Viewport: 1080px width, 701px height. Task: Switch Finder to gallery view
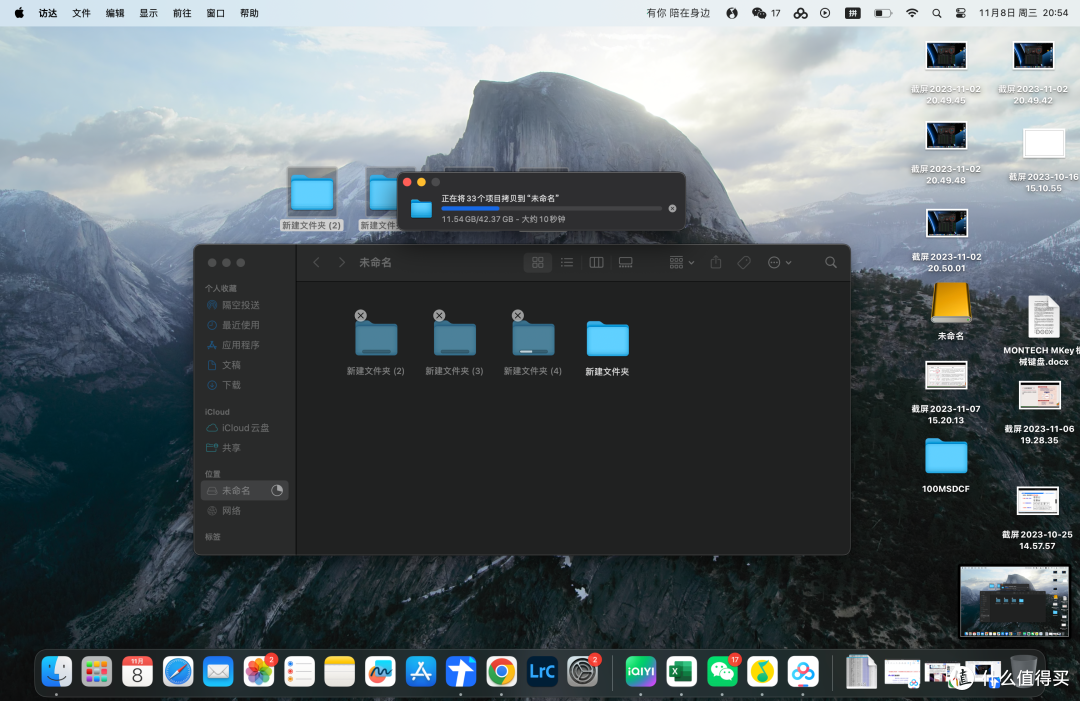click(625, 262)
